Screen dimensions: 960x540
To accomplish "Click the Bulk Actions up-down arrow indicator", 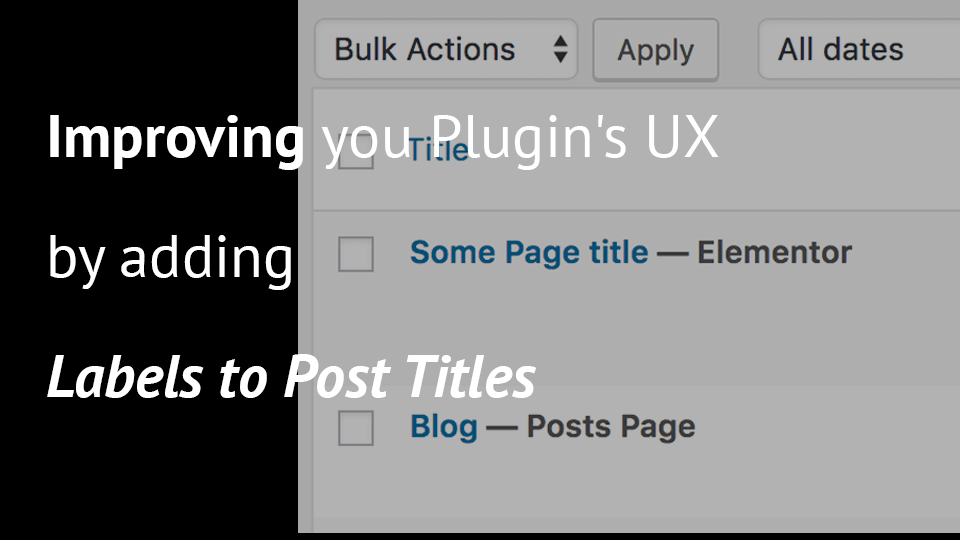I will [x=560, y=49].
